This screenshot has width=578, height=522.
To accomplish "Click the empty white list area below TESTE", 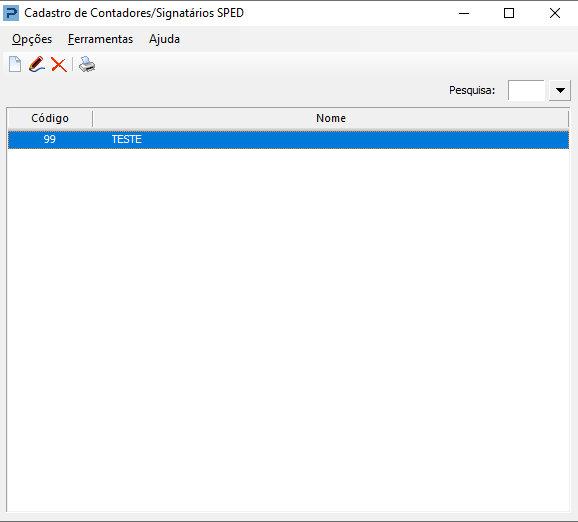I will coord(288,330).
